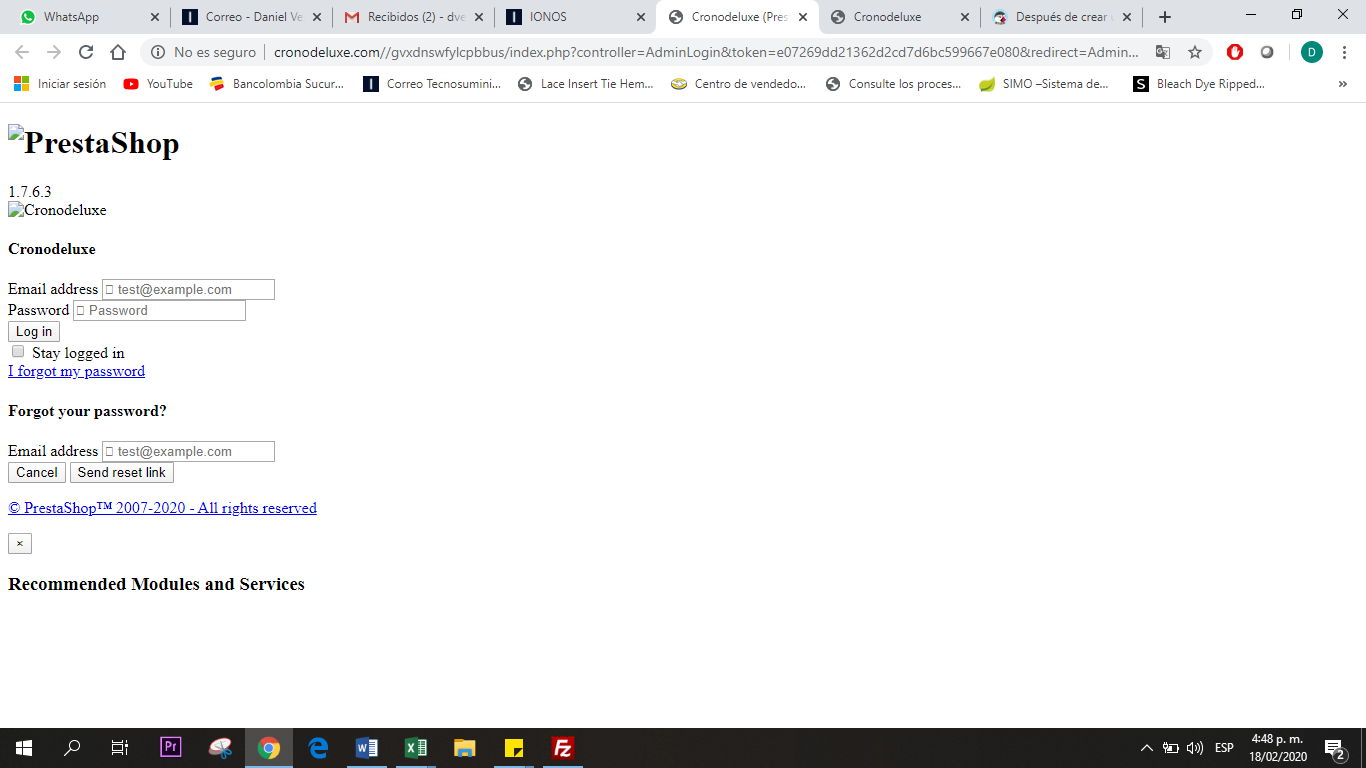This screenshot has width=1366, height=768.
Task: Open Word from the taskbar
Action: (367, 747)
